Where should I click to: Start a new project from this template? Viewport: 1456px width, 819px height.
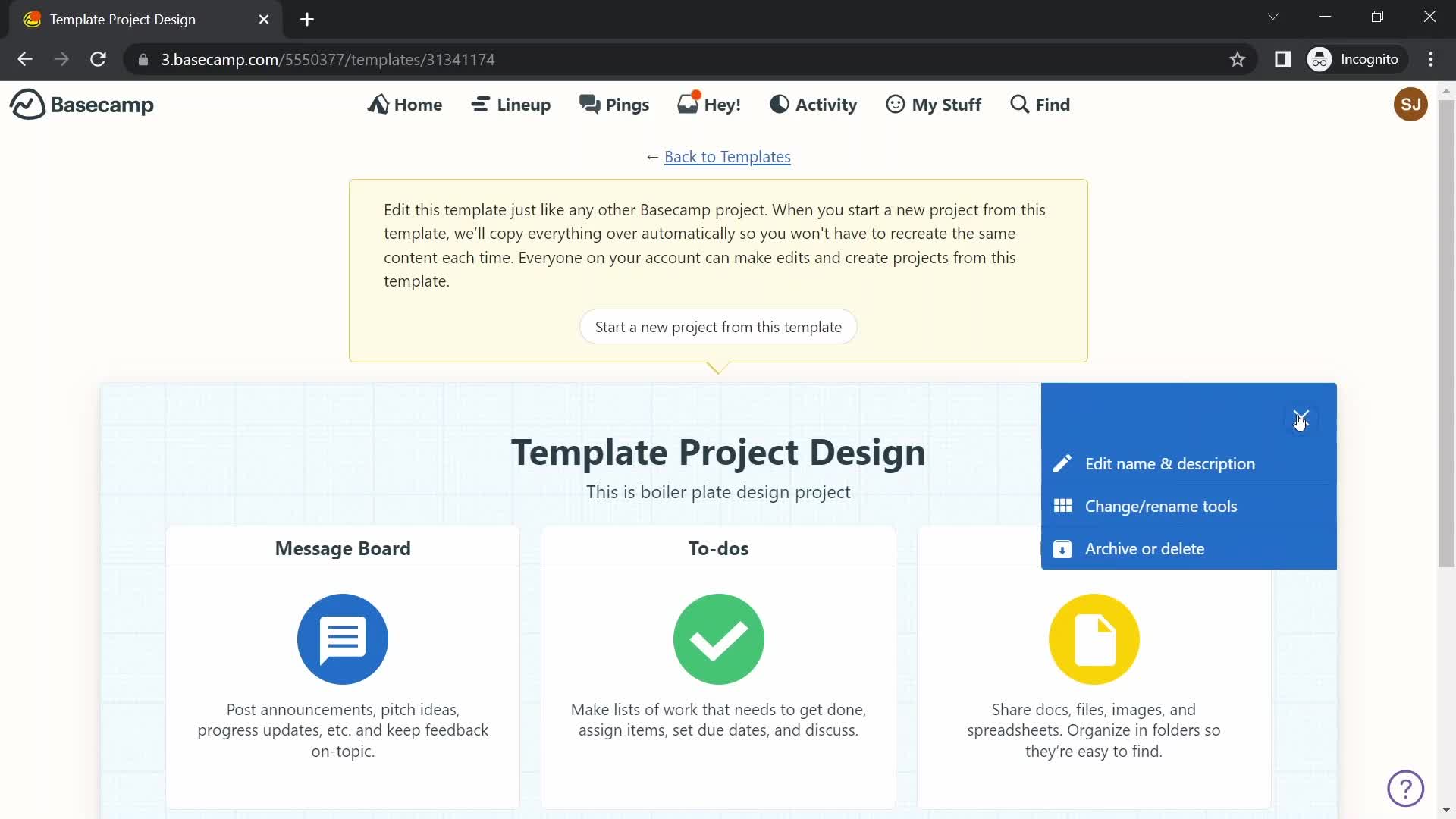[x=718, y=327]
